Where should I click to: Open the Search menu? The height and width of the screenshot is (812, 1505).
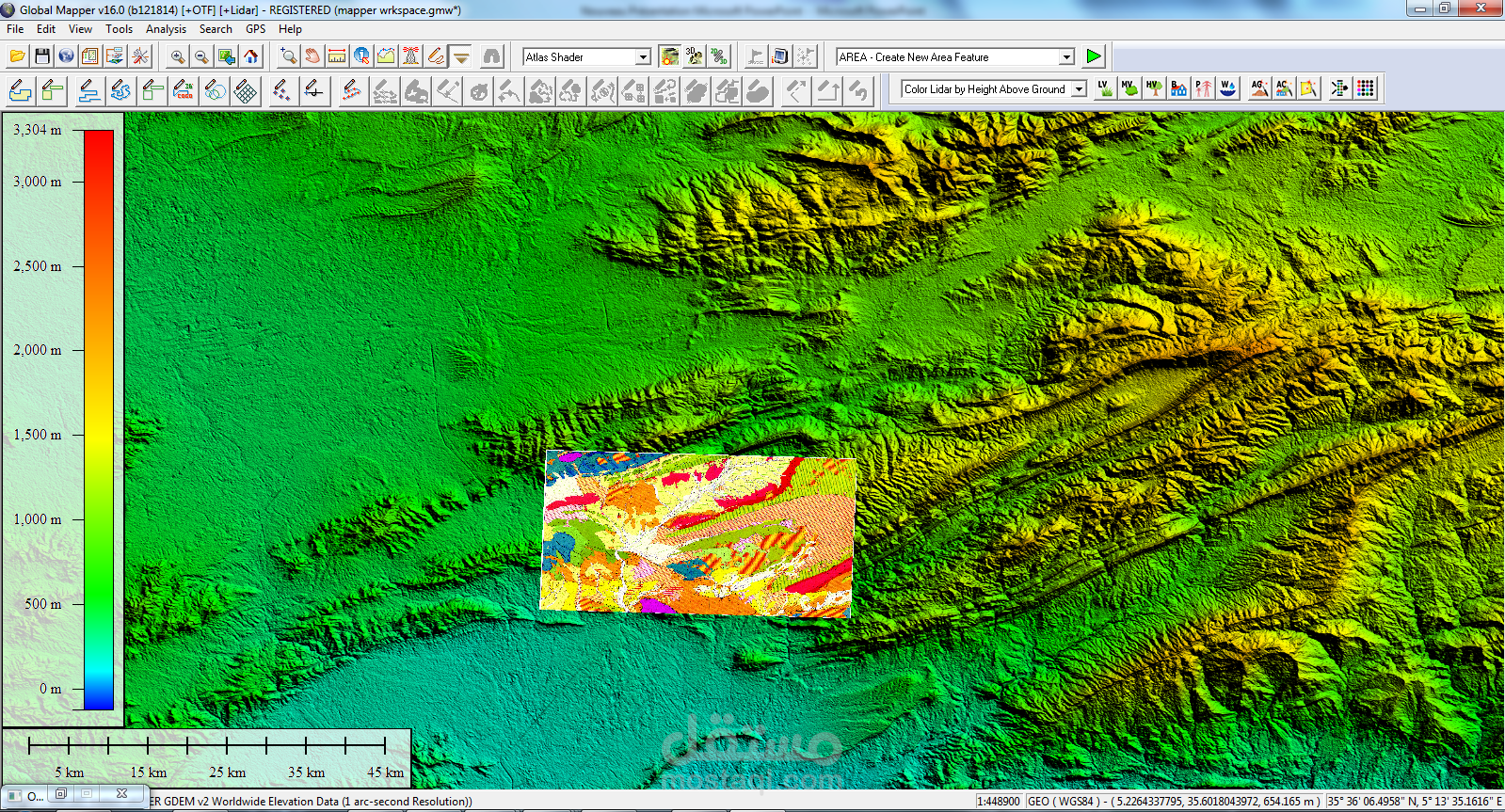coord(216,29)
